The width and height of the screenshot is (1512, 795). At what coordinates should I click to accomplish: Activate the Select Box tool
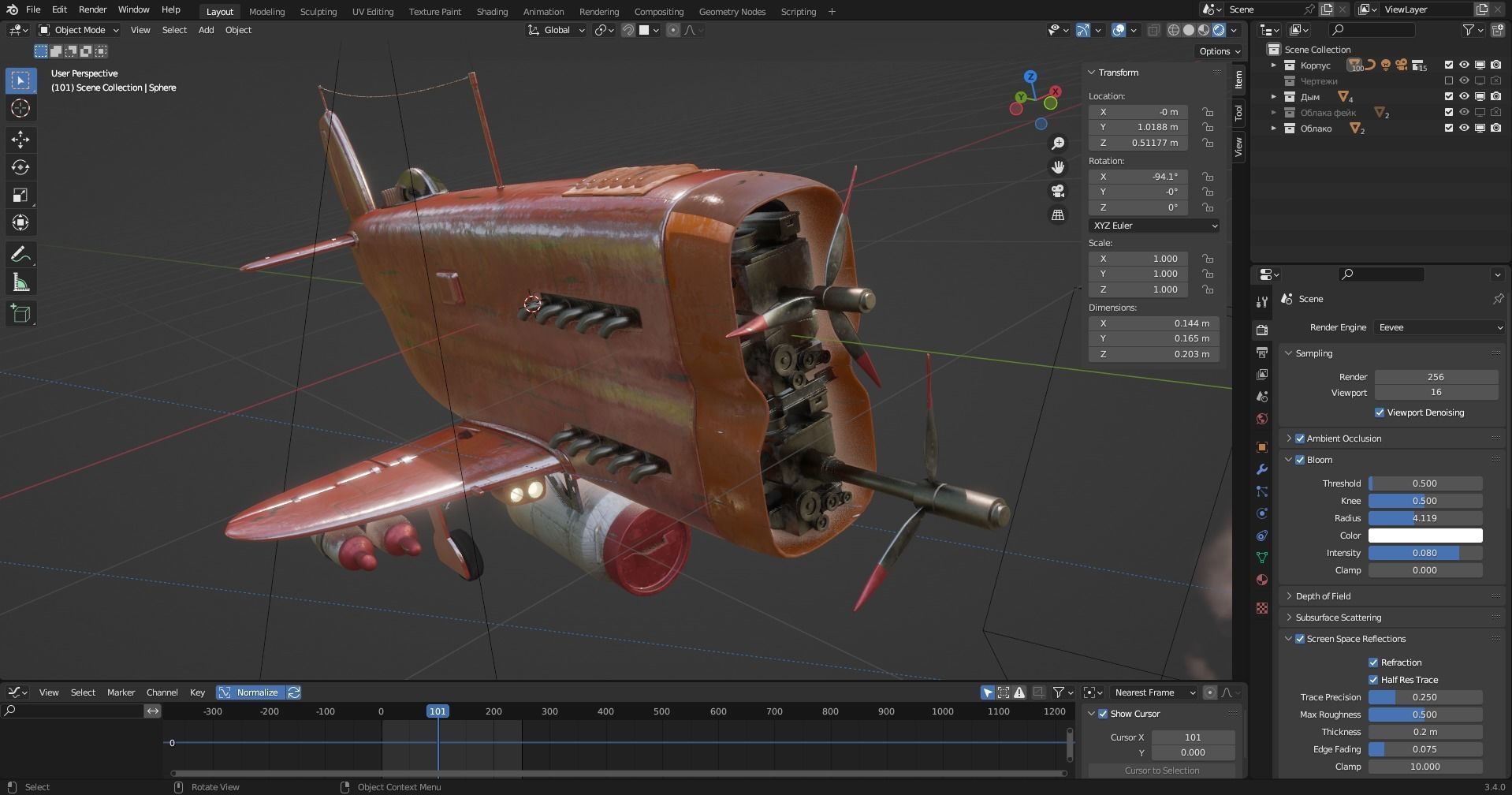coord(20,80)
